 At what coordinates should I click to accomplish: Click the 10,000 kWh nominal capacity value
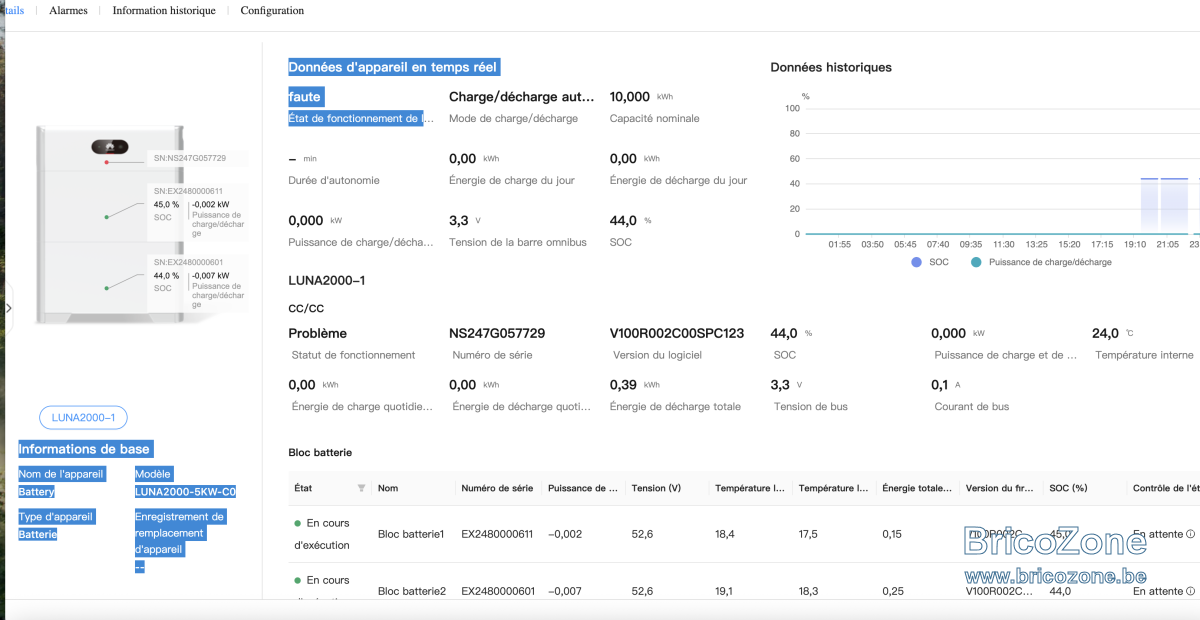pyautogui.click(x=641, y=97)
